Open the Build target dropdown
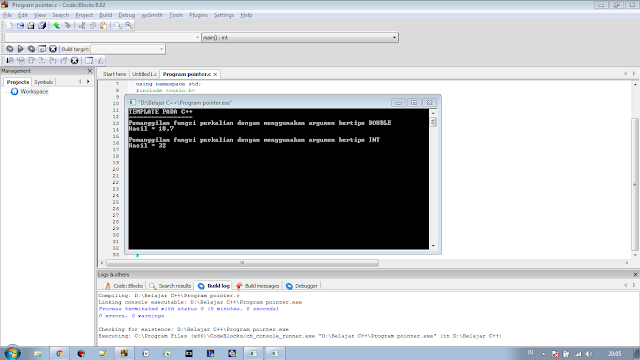This screenshot has width=640, height=360. 128,49
